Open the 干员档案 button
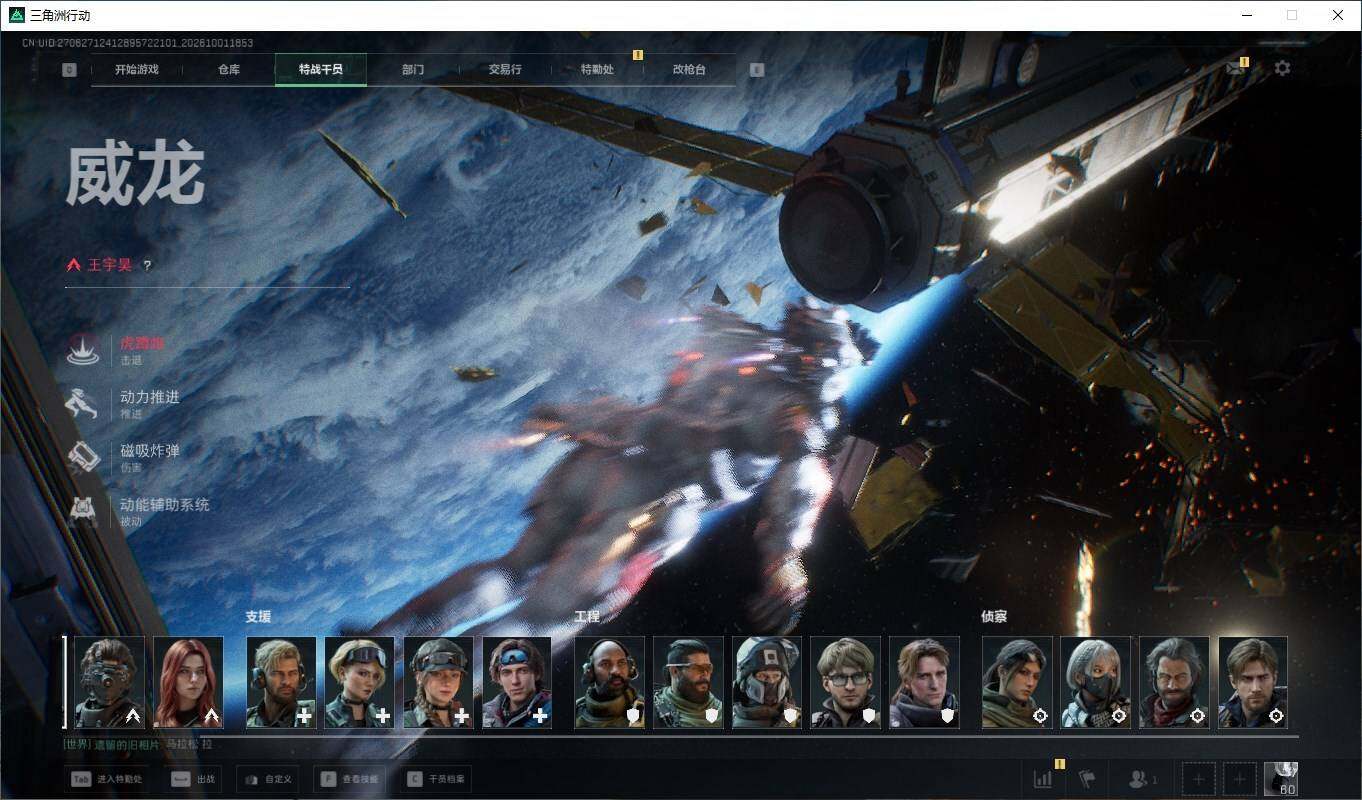The width and height of the screenshot is (1362, 800). click(x=436, y=779)
